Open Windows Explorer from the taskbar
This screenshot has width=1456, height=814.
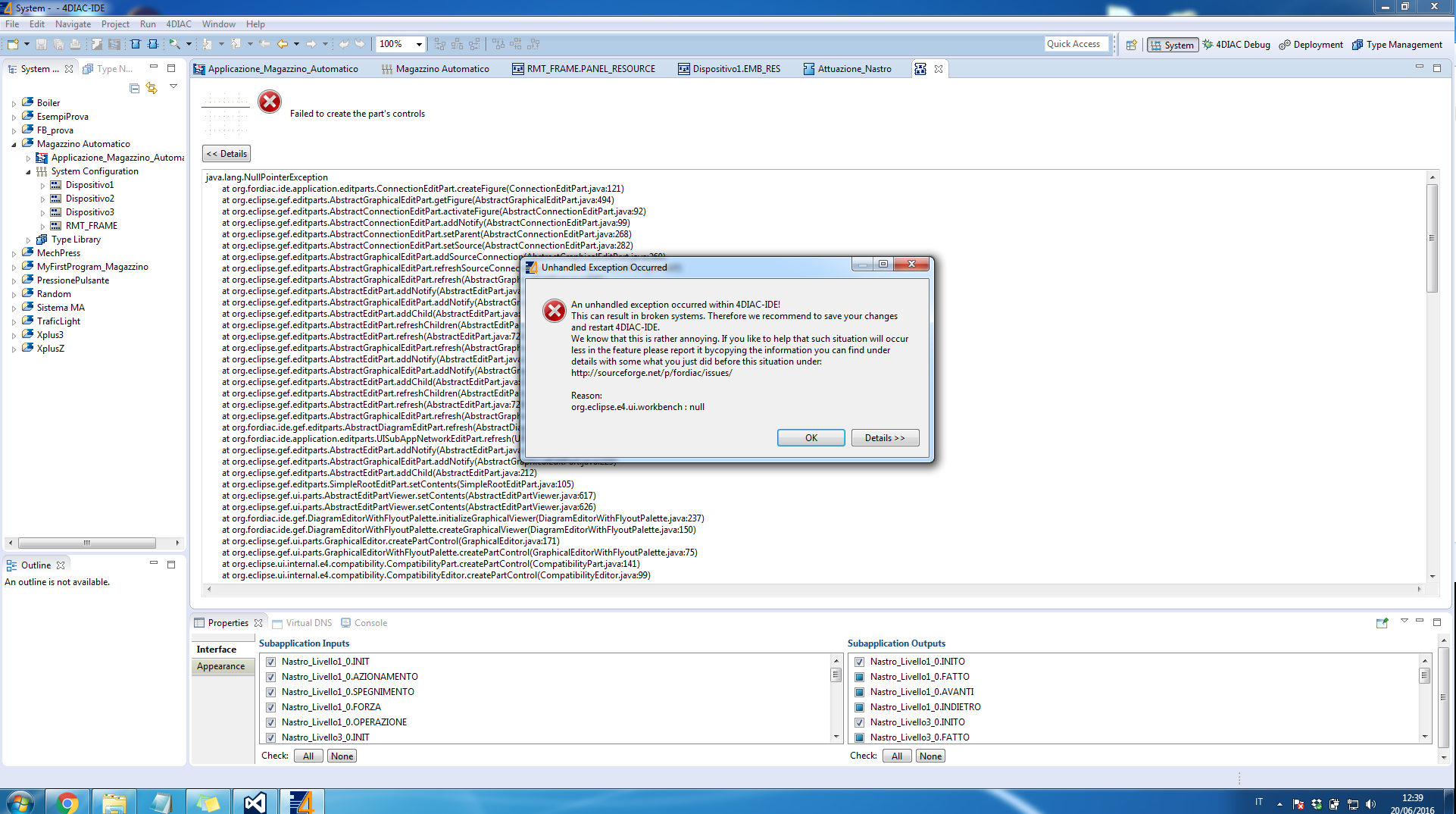114,802
